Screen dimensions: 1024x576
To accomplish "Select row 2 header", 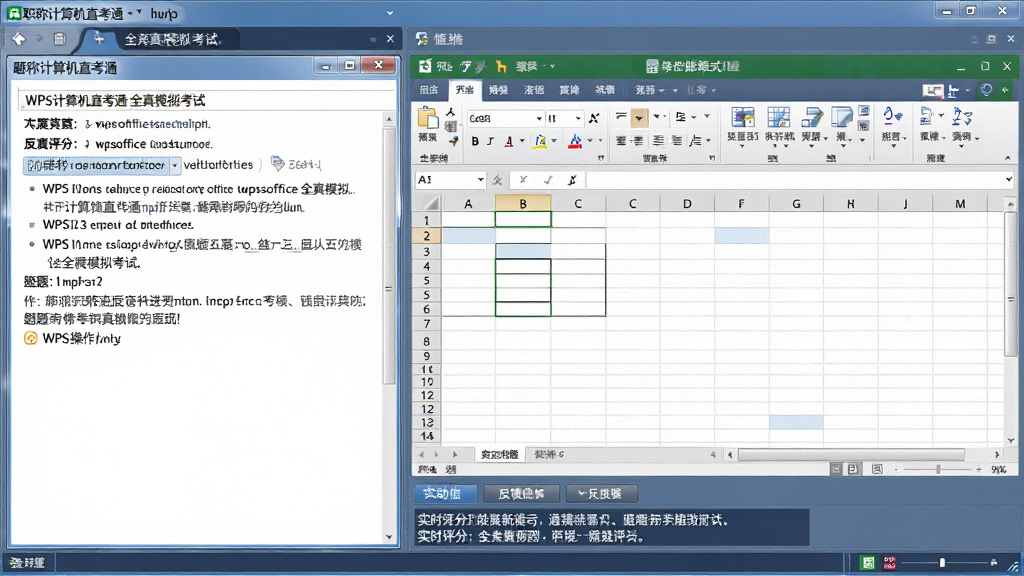I will (426, 236).
